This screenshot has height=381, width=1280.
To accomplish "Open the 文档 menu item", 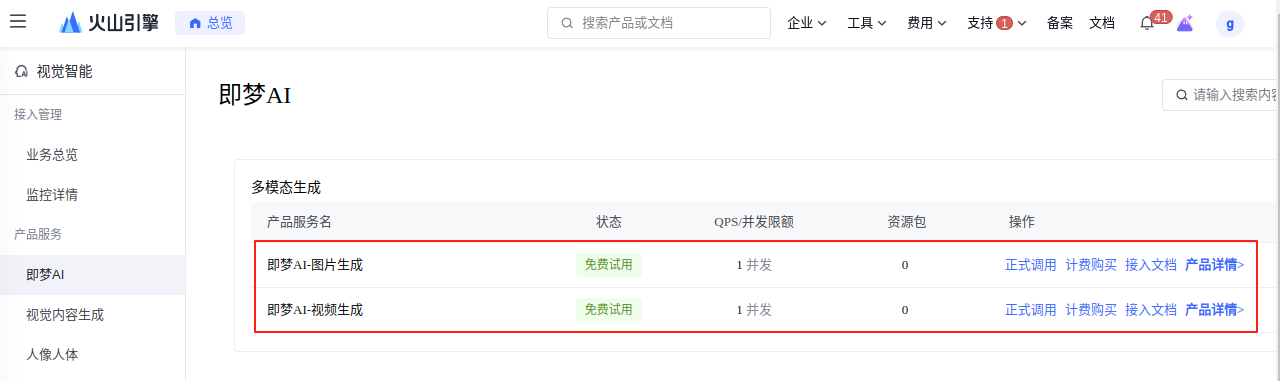I will tap(1102, 23).
